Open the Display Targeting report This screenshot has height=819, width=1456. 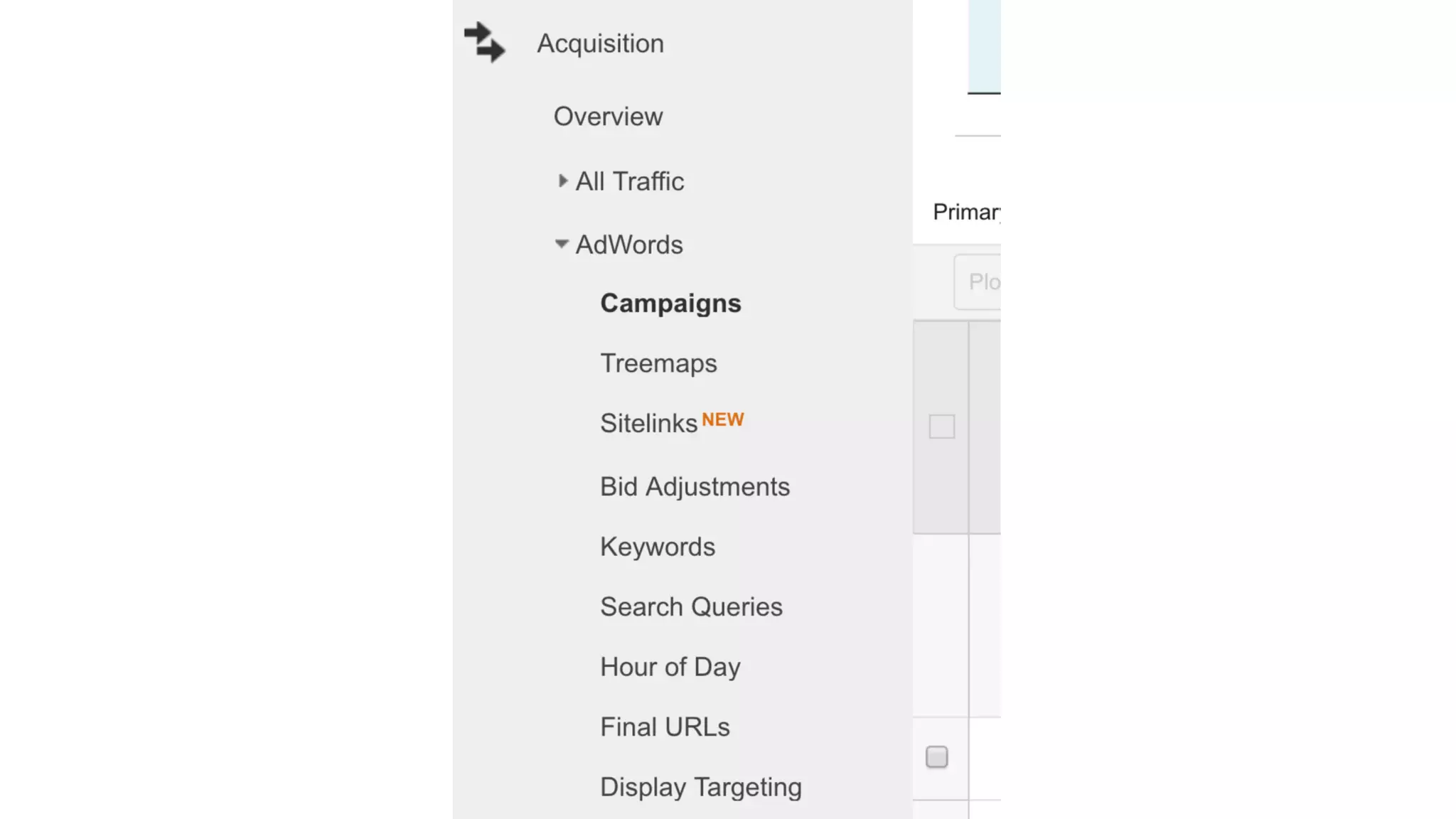700,787
